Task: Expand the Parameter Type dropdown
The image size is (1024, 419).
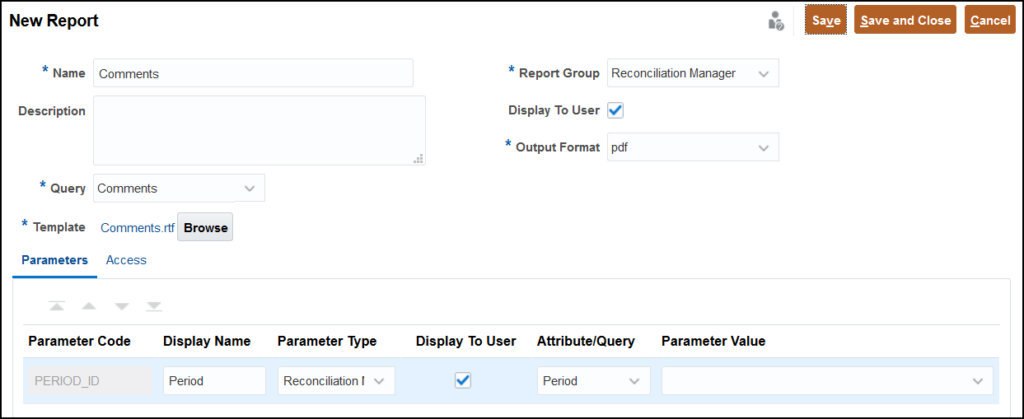Action: point(336,380)
